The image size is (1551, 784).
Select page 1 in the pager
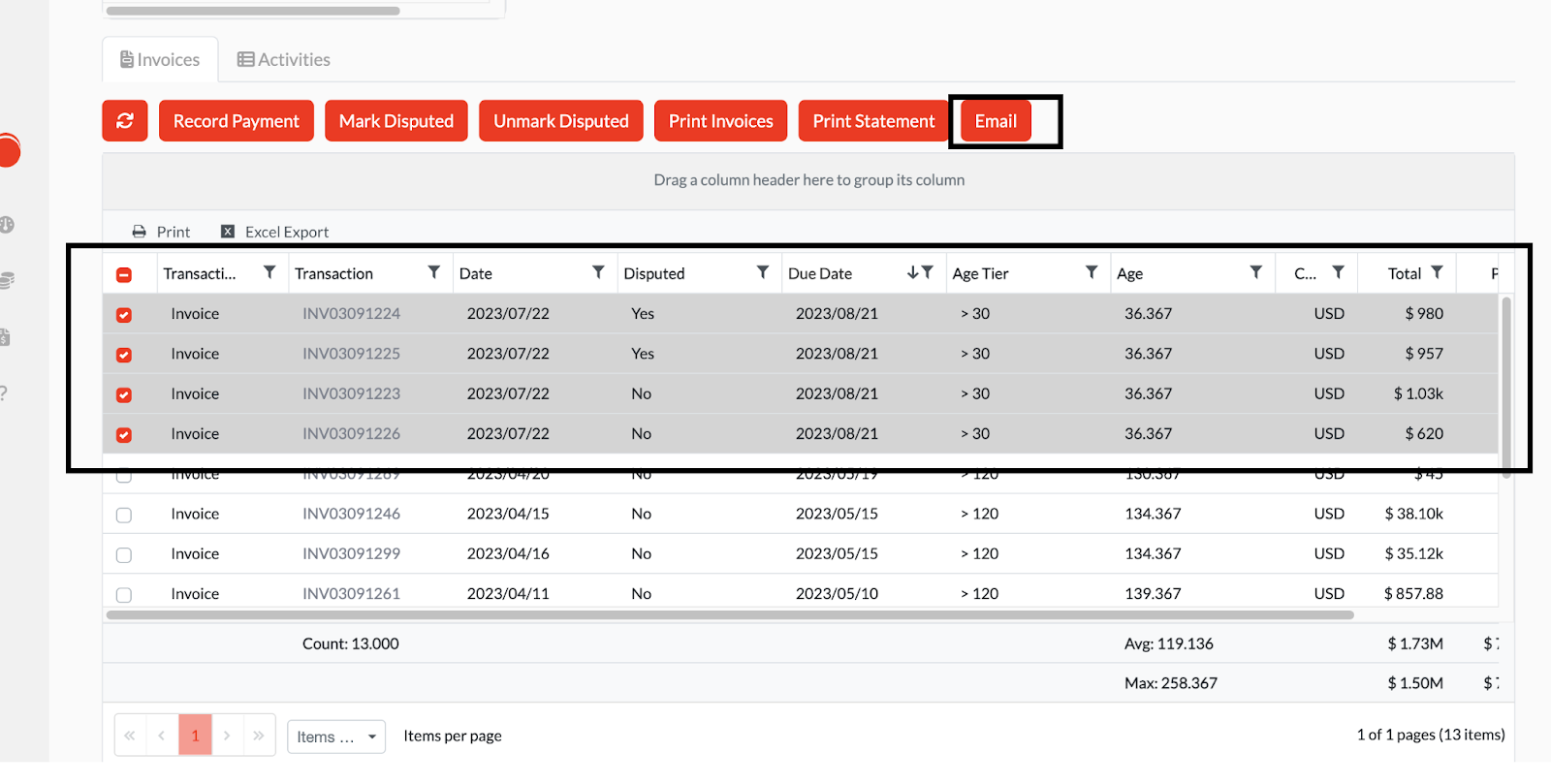[195, 736]
